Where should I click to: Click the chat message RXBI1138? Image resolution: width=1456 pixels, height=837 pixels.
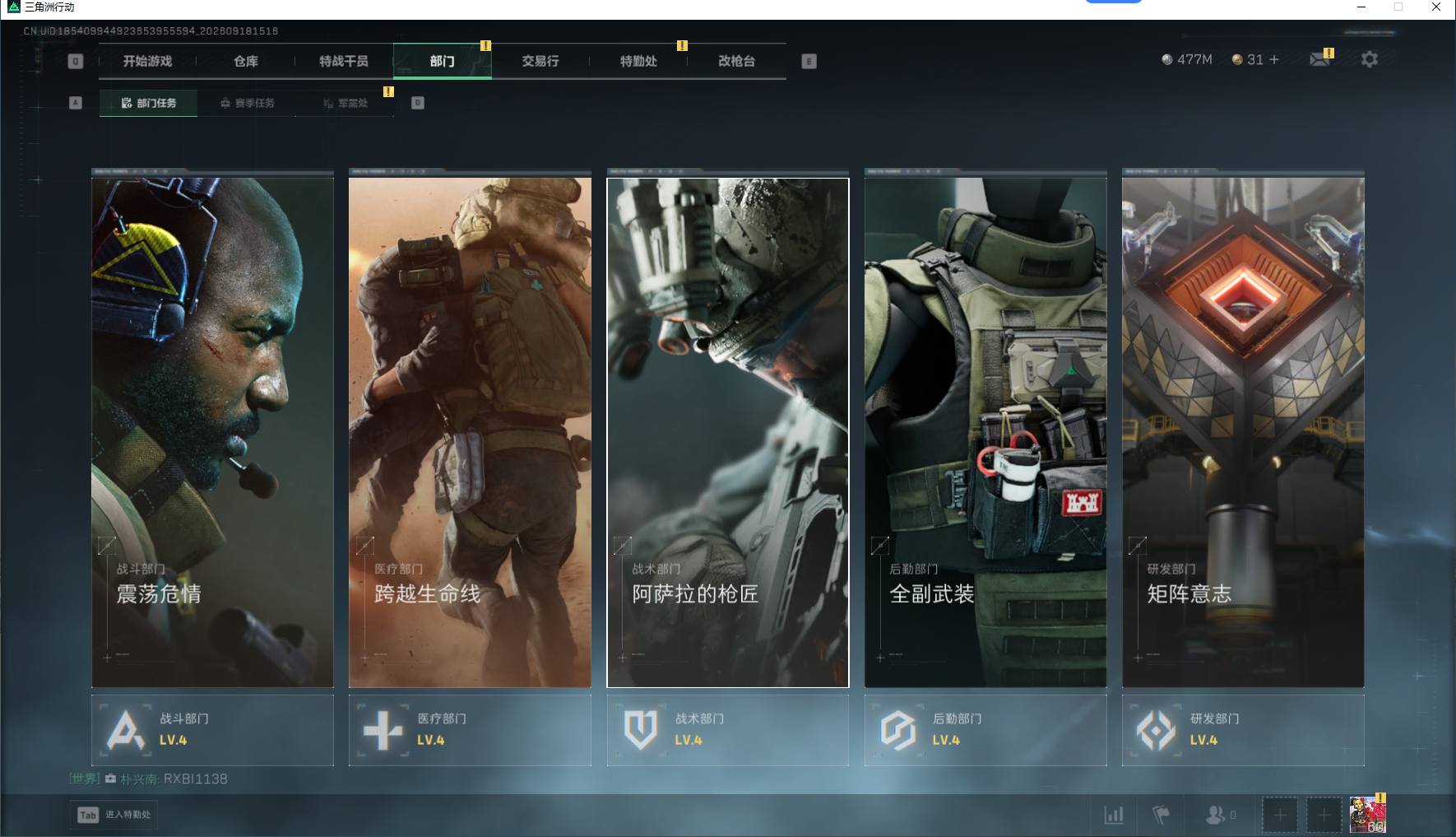click(x=195, y=779)
